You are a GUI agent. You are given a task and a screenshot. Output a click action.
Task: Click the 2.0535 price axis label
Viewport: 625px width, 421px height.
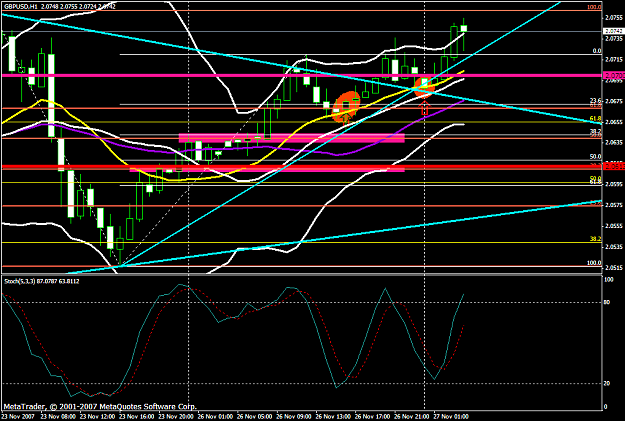[614, 247]
